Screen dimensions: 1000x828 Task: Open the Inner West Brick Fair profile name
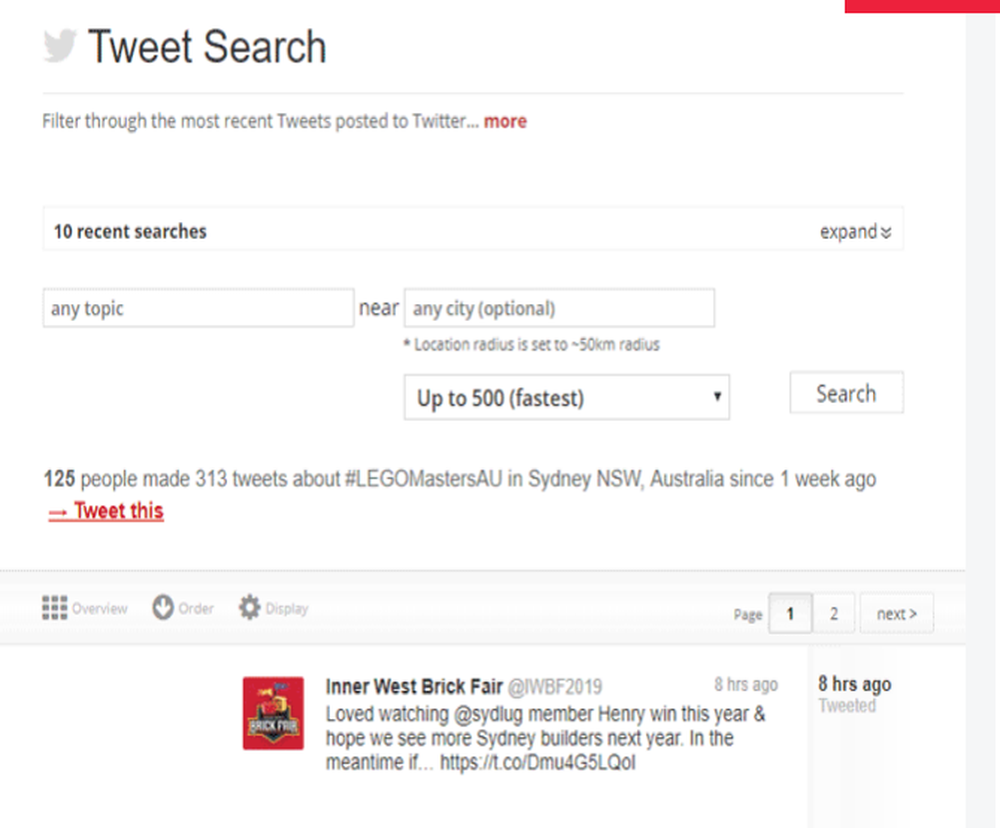[x=414, y=686]
